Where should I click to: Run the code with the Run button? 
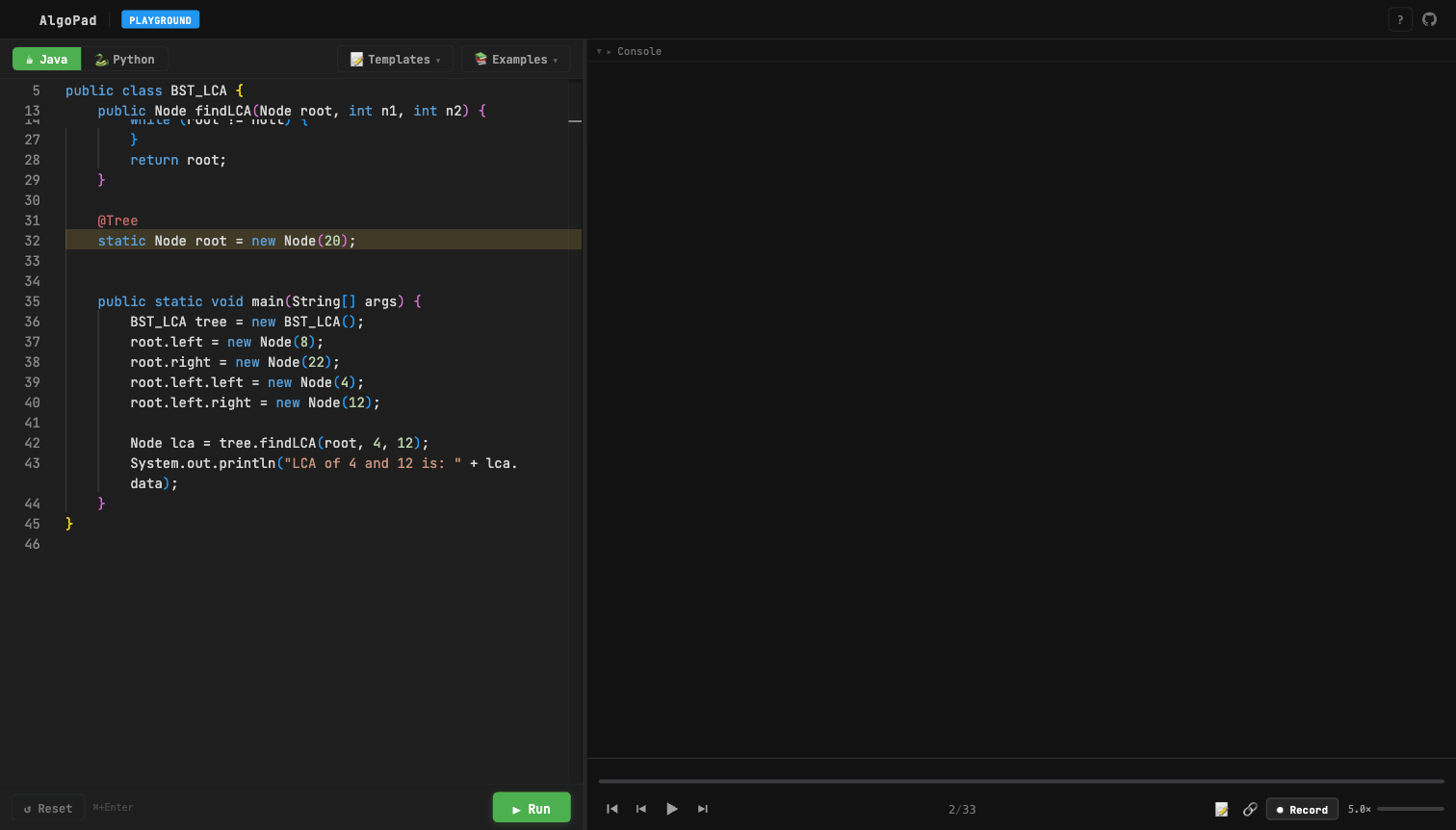[532, 808]
